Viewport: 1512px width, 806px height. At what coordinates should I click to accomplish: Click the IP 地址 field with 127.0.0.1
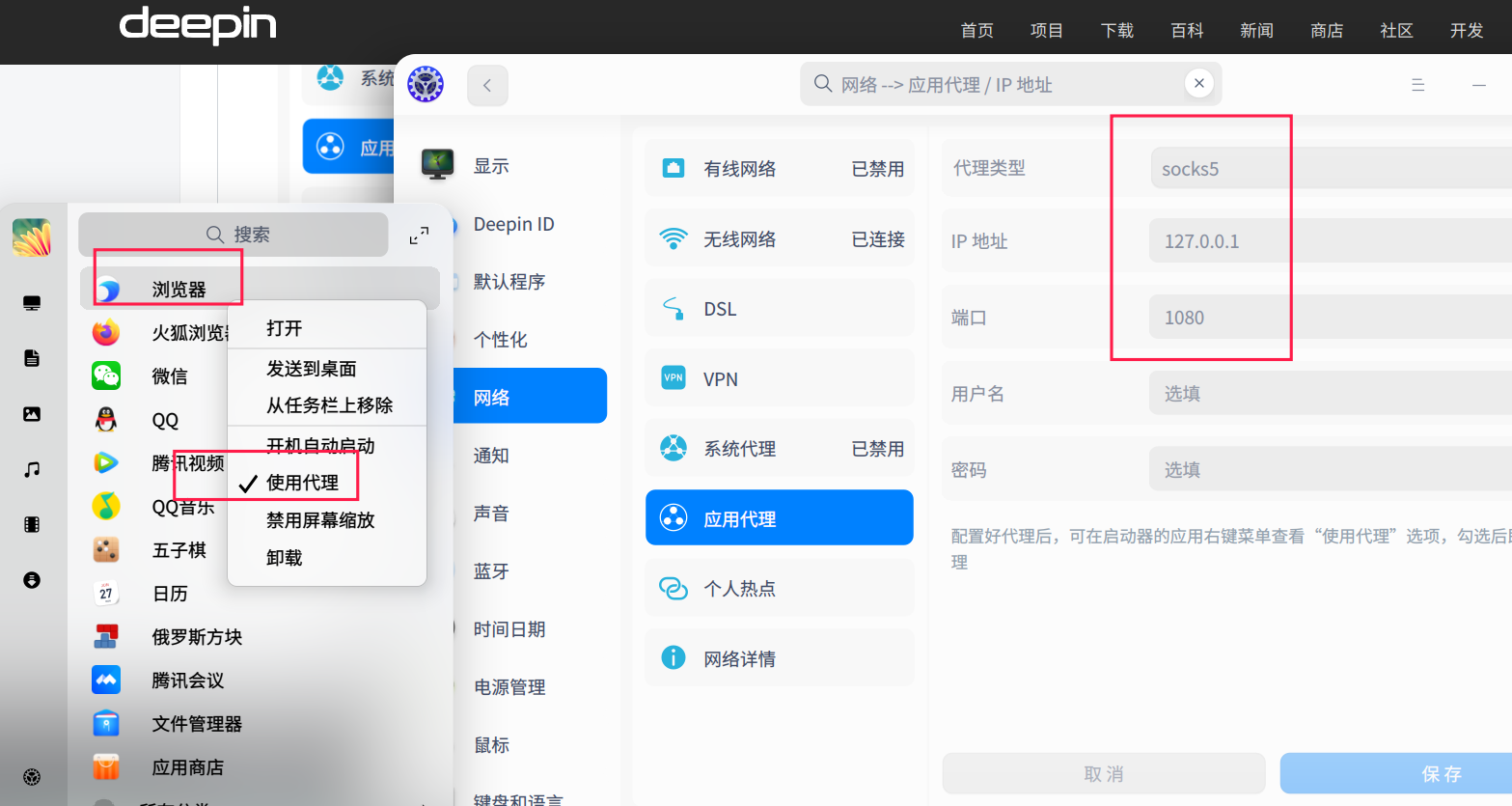[1331, 241]
